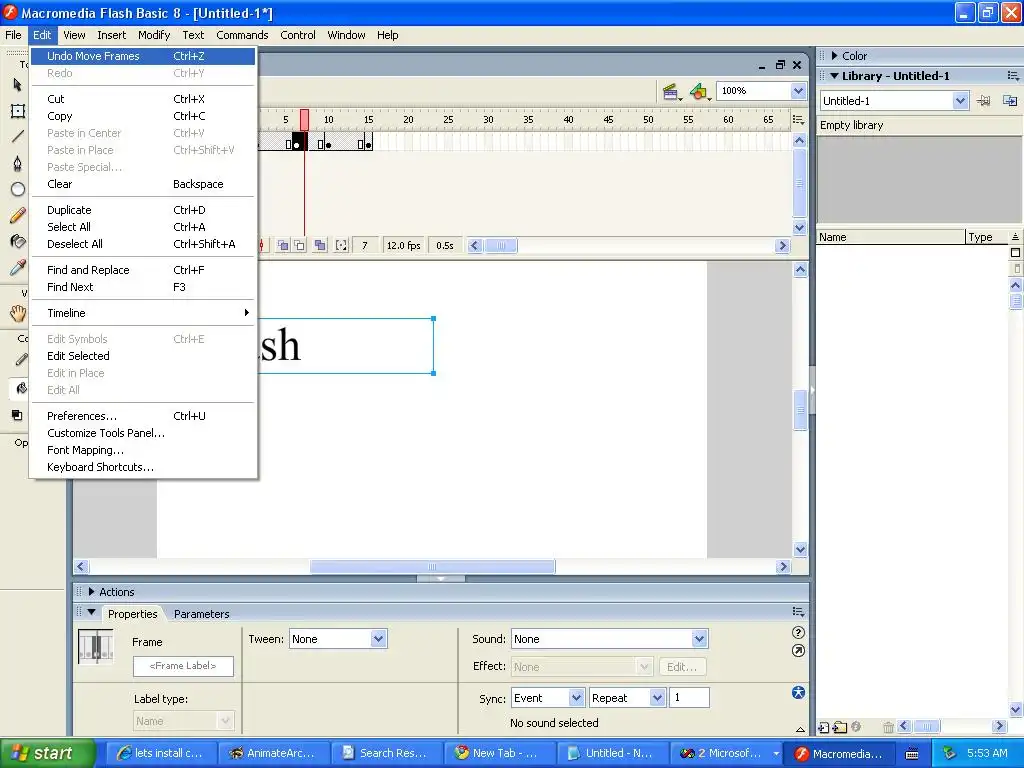Click the frame rate 12.0 fps display
Viewport: 1024px width, 768px height.
tap(404, 246)
